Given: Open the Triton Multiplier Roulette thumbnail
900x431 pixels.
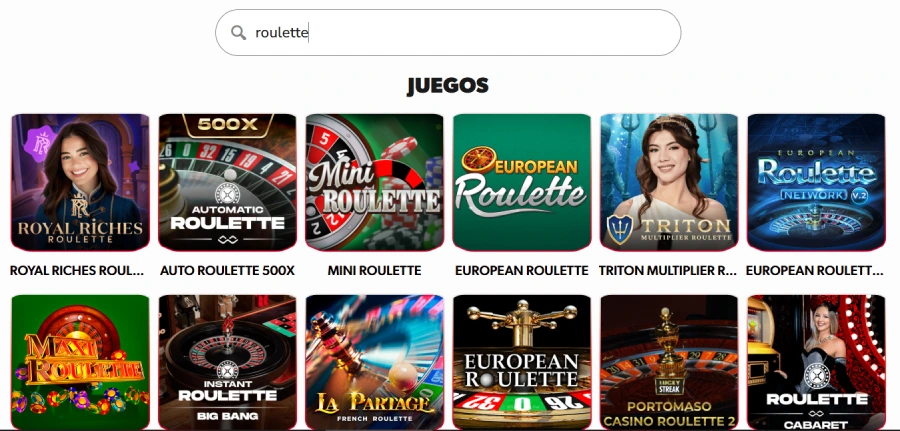Looking at the screenshot, I should (669, 183).
